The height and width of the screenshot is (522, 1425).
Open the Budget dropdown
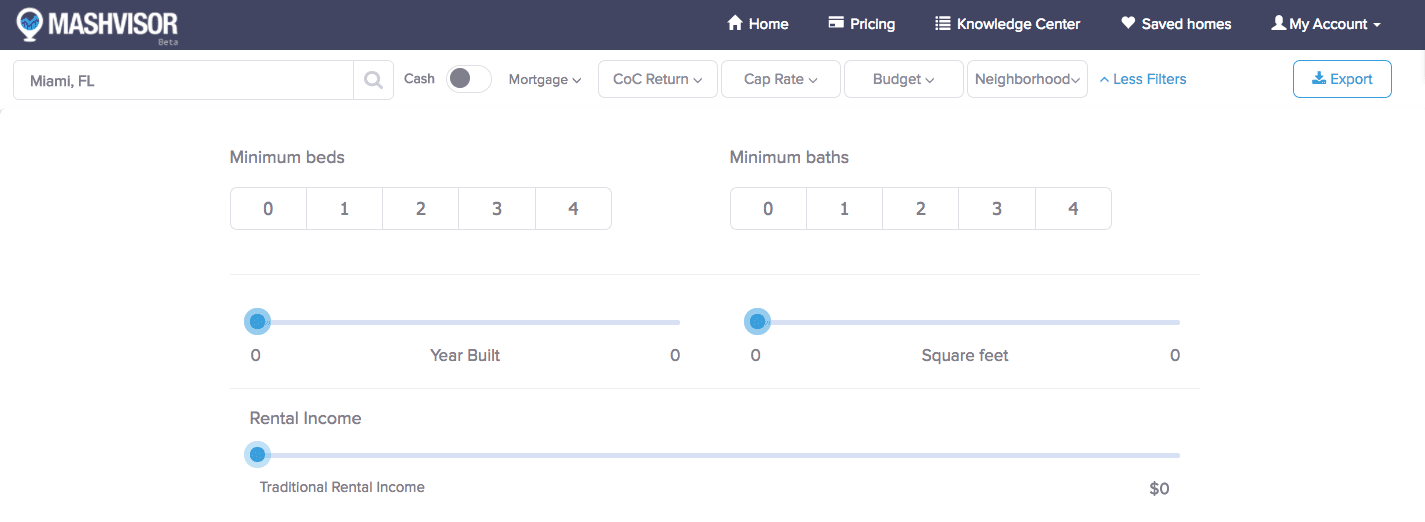click(903, 79)
